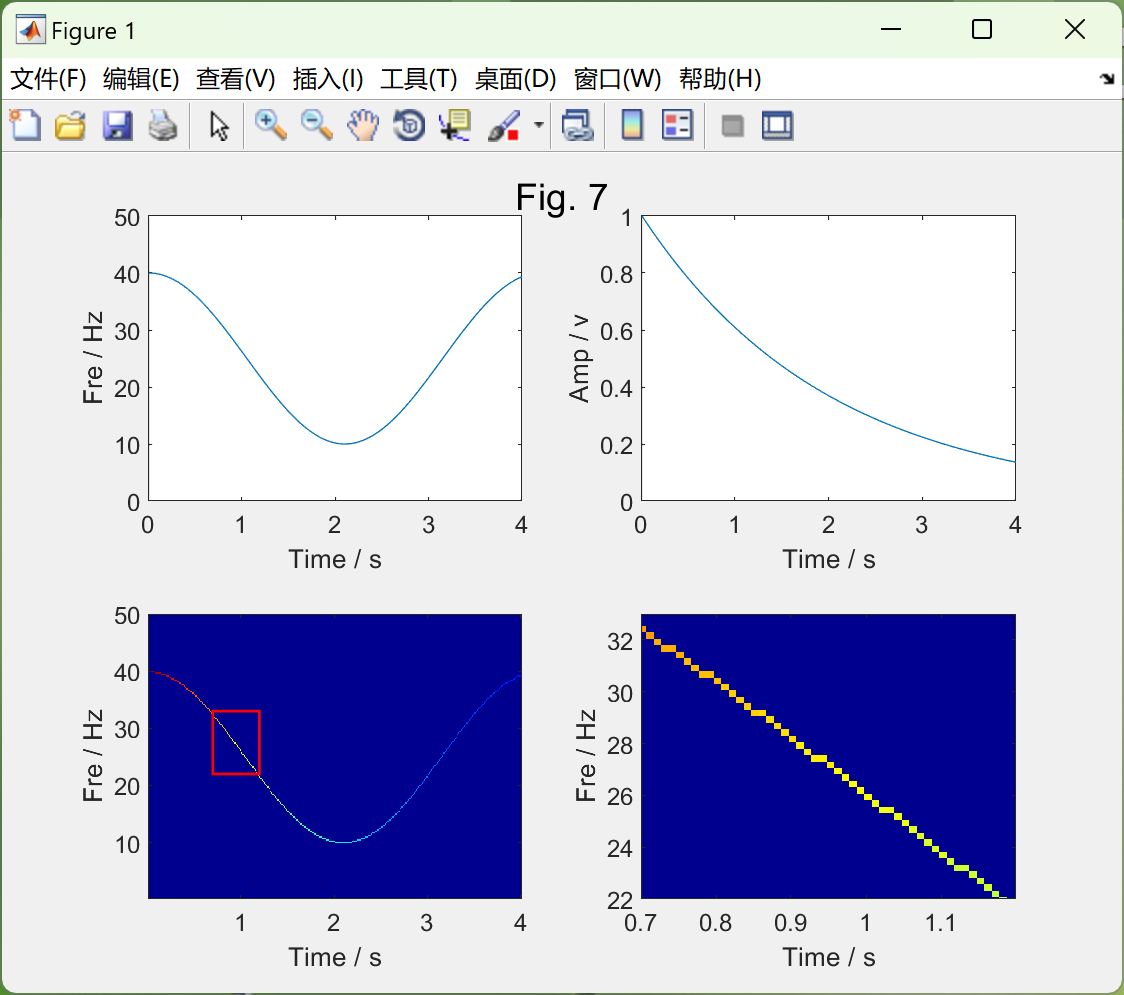Maximize the Figure 1 window
This screenshot has width=1124, height=995.
point(982,29)
